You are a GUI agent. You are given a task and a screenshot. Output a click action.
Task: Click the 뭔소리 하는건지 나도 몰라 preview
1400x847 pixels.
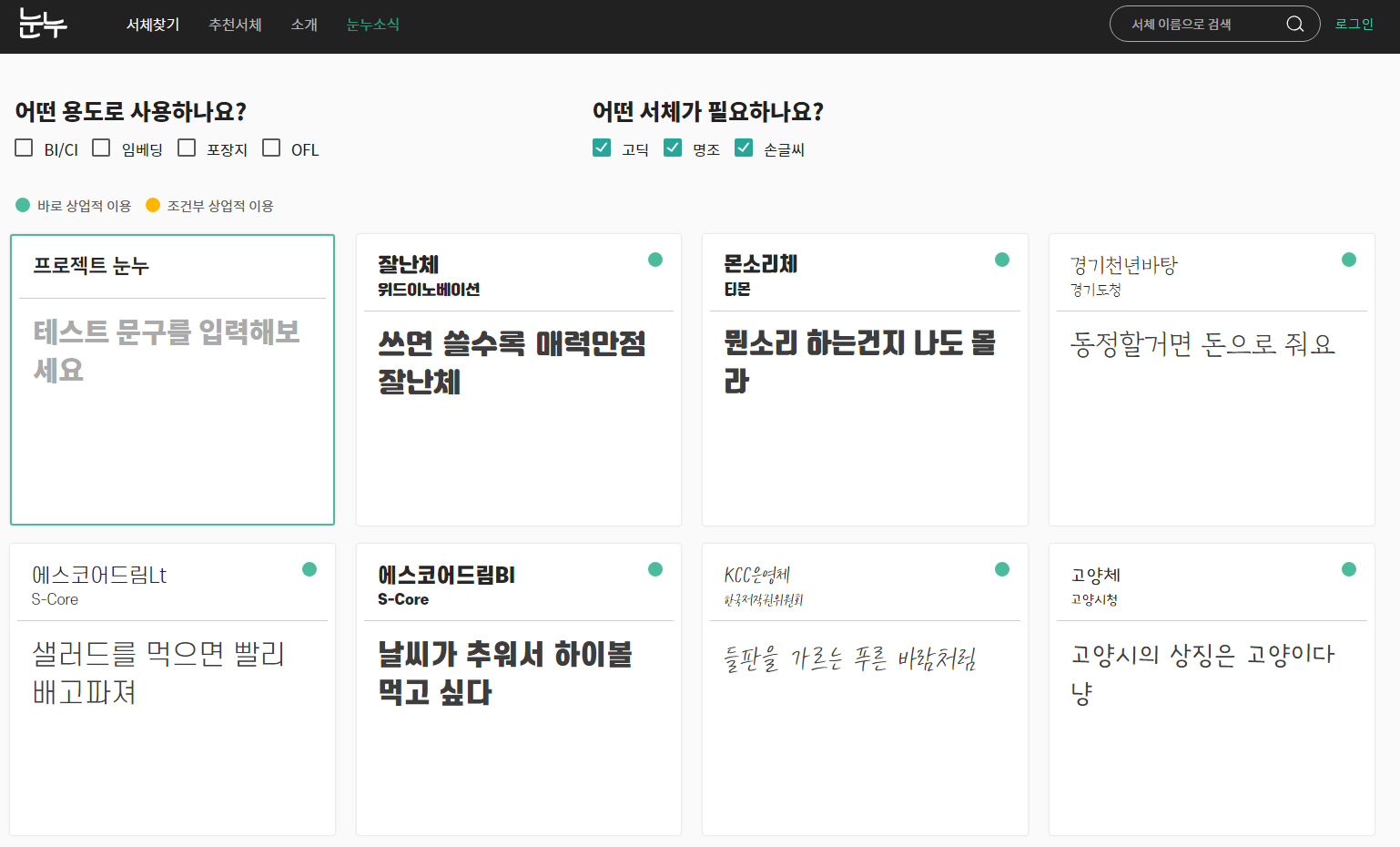pyautogui.click(x=860, y=362)
